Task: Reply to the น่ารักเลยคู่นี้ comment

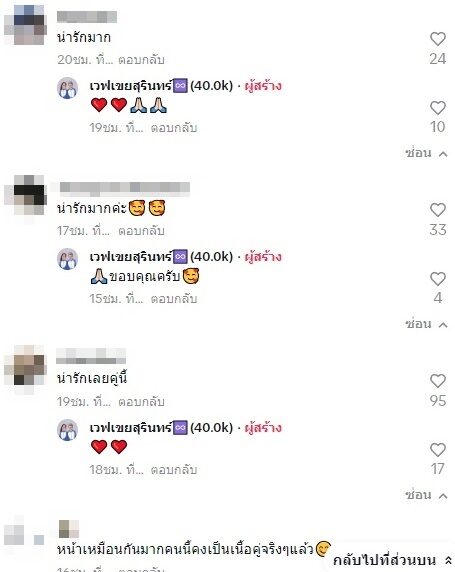Action: pos(141,401)
